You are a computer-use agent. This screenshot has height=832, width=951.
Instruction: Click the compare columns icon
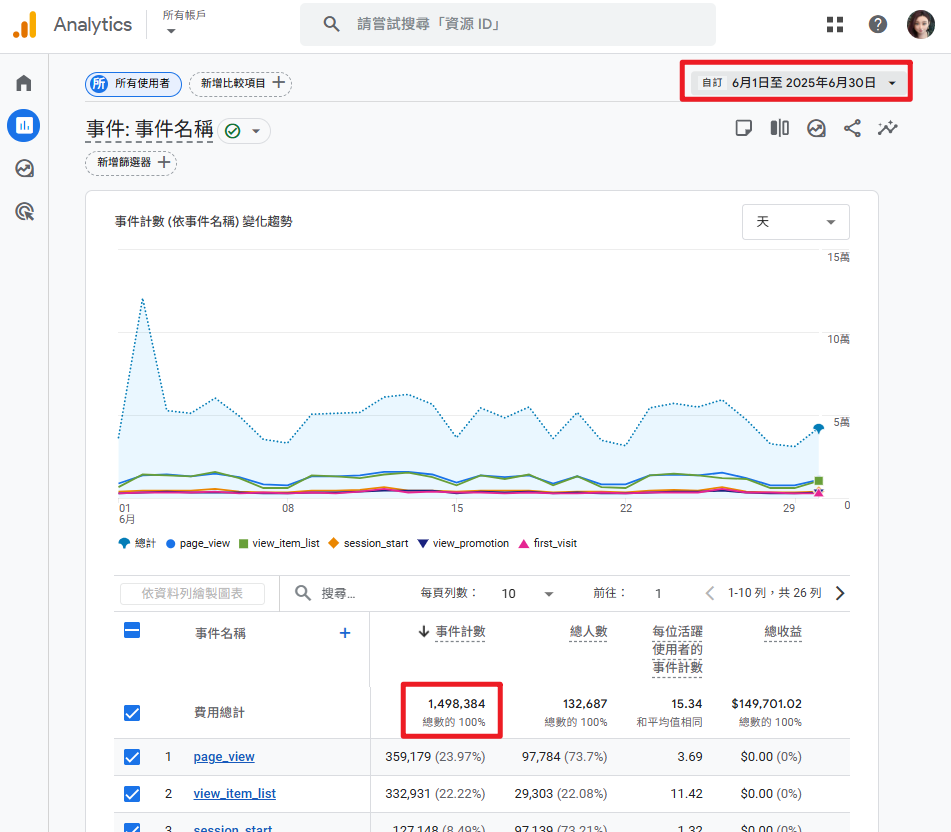pos(780,128)
